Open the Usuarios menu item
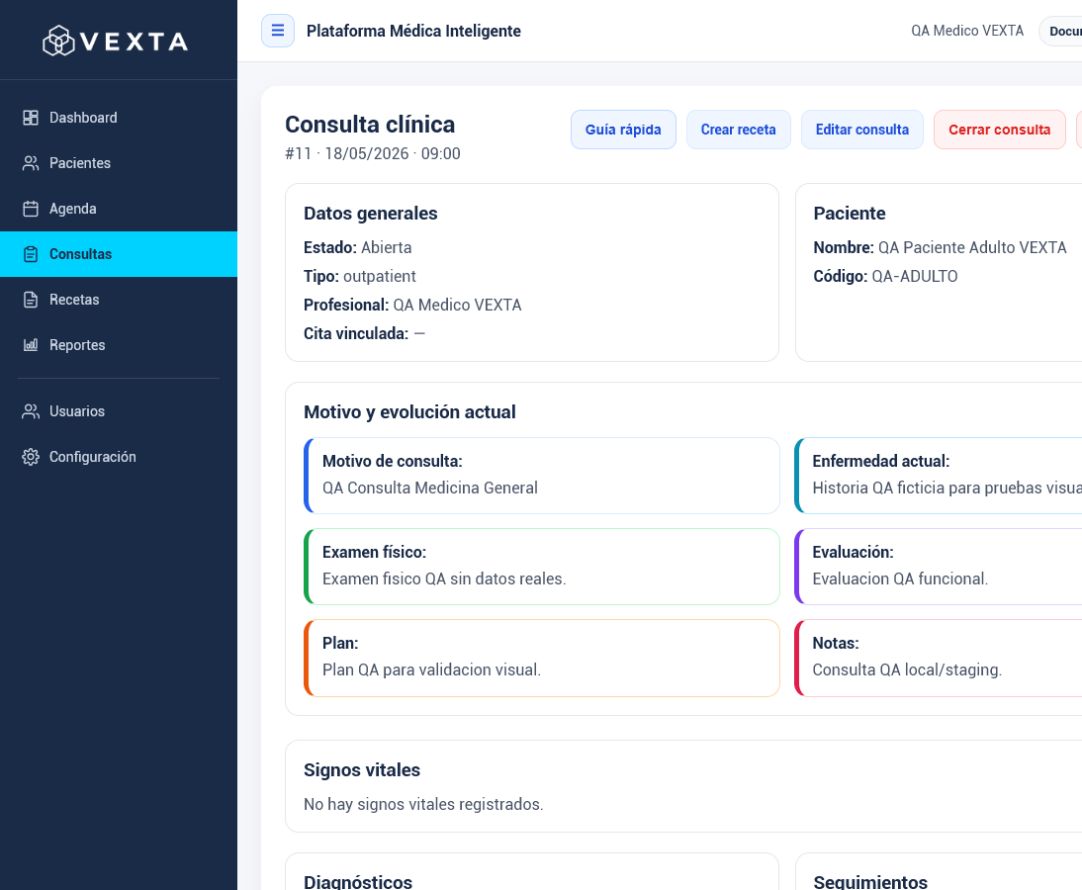1082x890 pixels. click(x=119, y=412)
